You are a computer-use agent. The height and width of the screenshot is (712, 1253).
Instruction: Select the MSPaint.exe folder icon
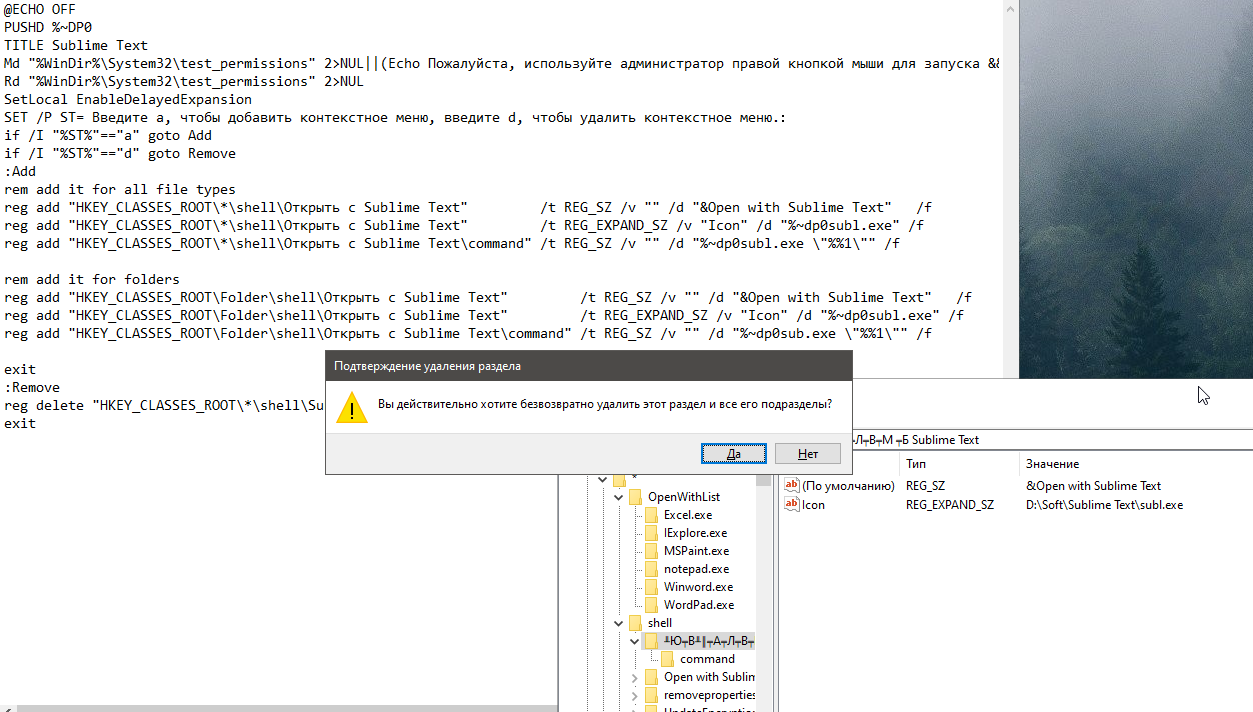653,551
